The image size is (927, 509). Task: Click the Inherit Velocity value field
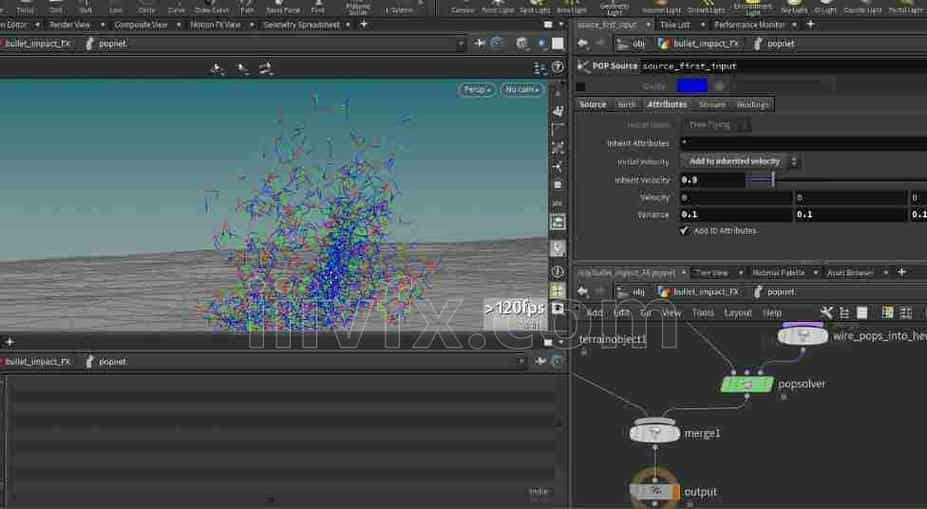[712, 180]
